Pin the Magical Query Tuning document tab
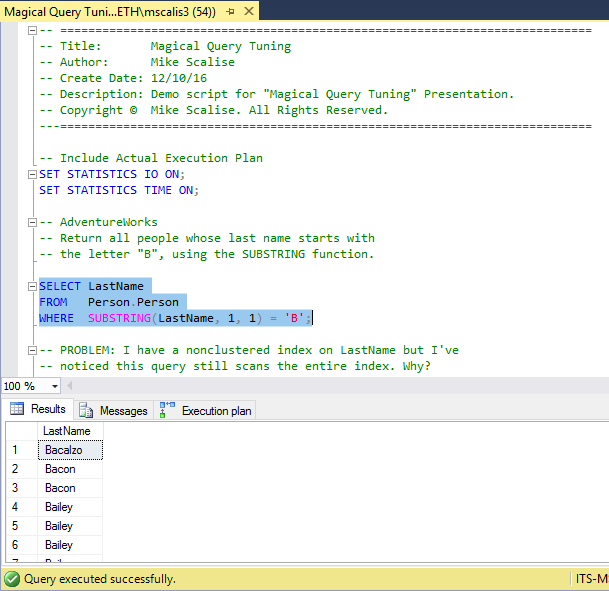 (230, 12)
